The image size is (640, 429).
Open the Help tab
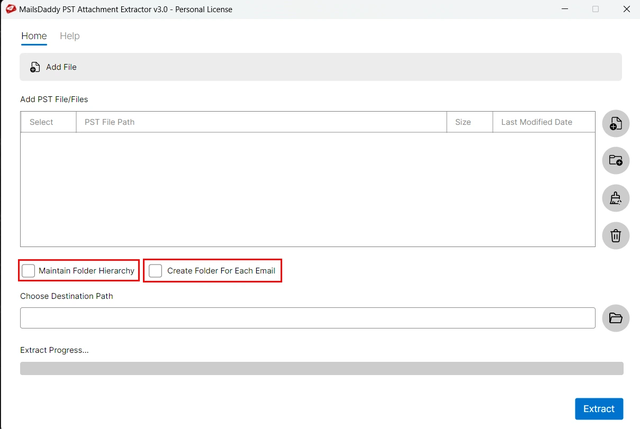click(70, 36)
